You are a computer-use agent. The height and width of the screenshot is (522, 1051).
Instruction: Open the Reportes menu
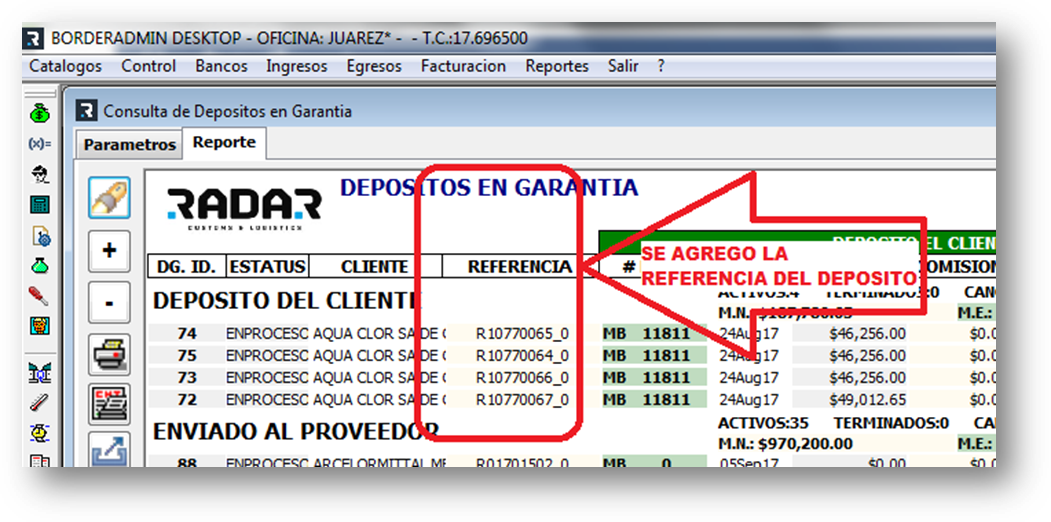click(x=557, y=66)
